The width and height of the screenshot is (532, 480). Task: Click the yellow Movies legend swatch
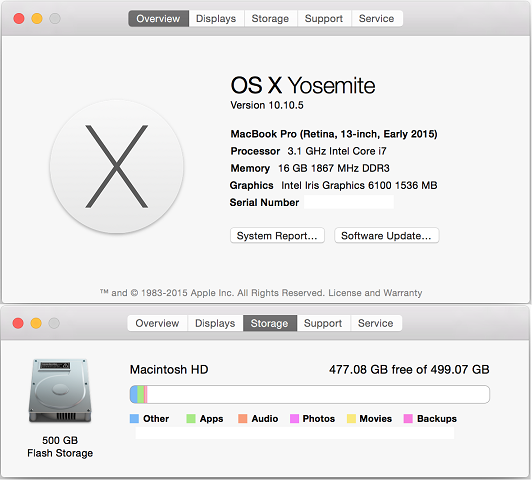(351, 419)
